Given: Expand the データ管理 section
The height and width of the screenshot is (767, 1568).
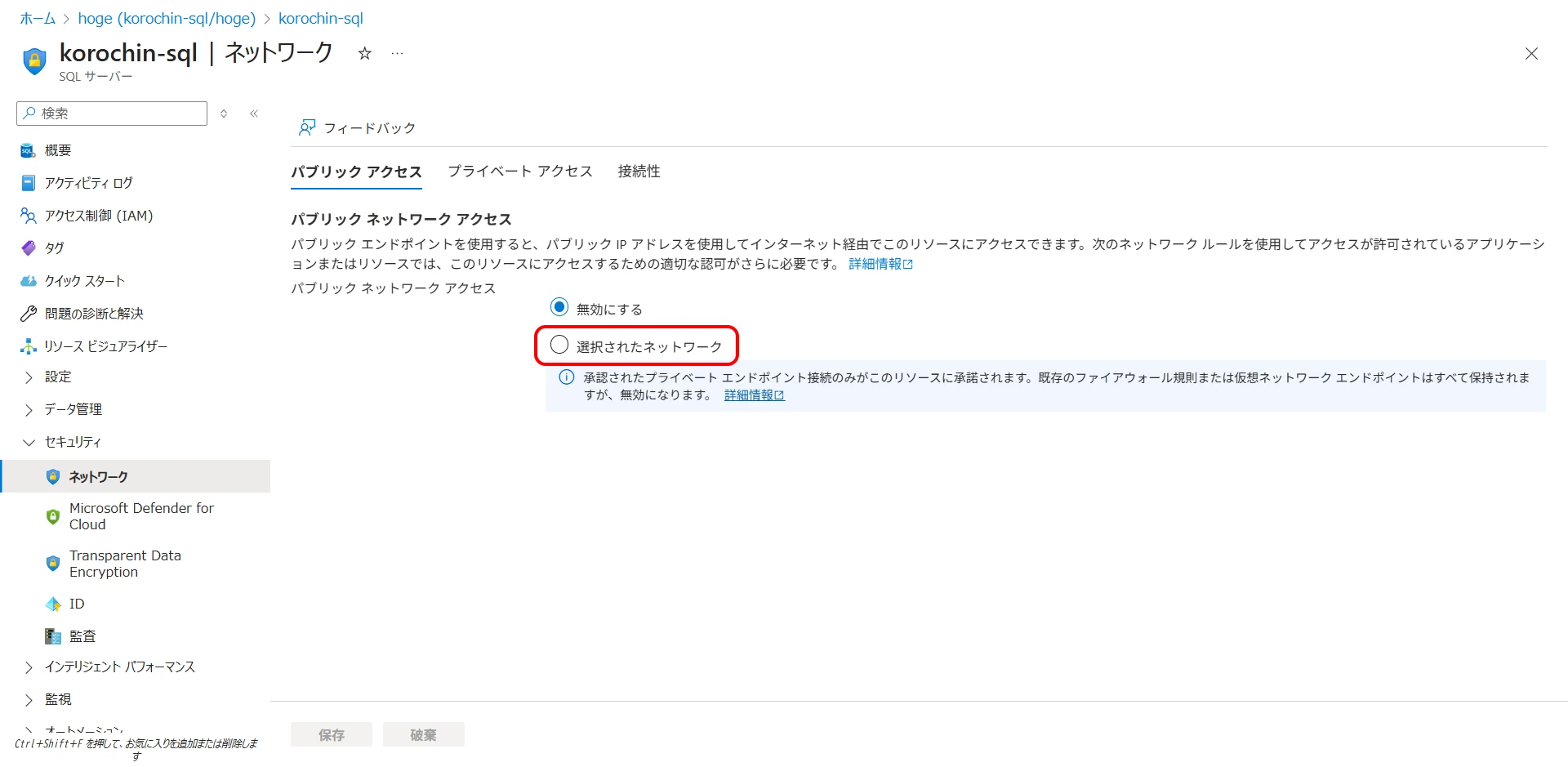Looking at the screenshot, I should (73, 409).
